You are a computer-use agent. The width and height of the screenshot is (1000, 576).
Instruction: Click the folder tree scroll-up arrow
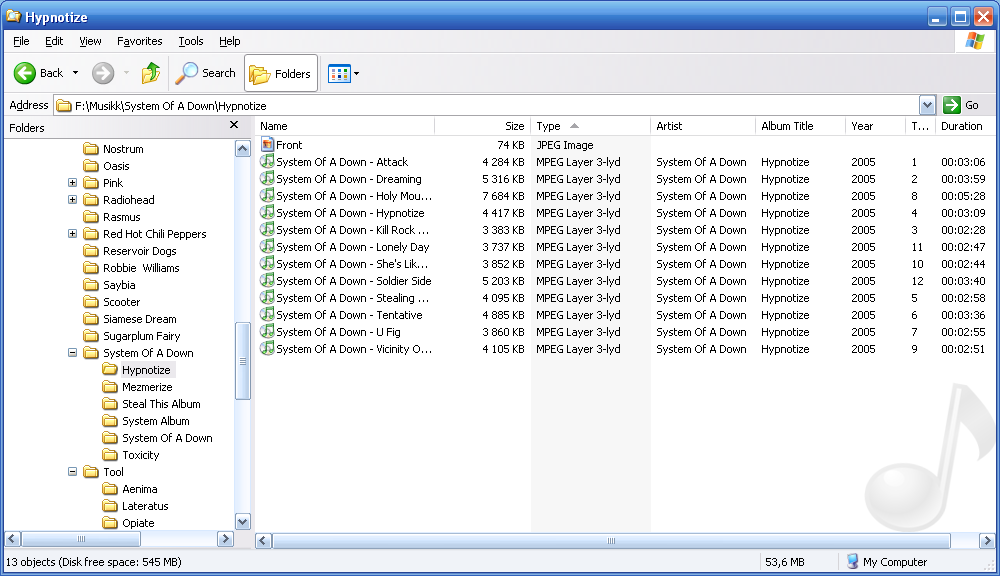tap(242, 149)
